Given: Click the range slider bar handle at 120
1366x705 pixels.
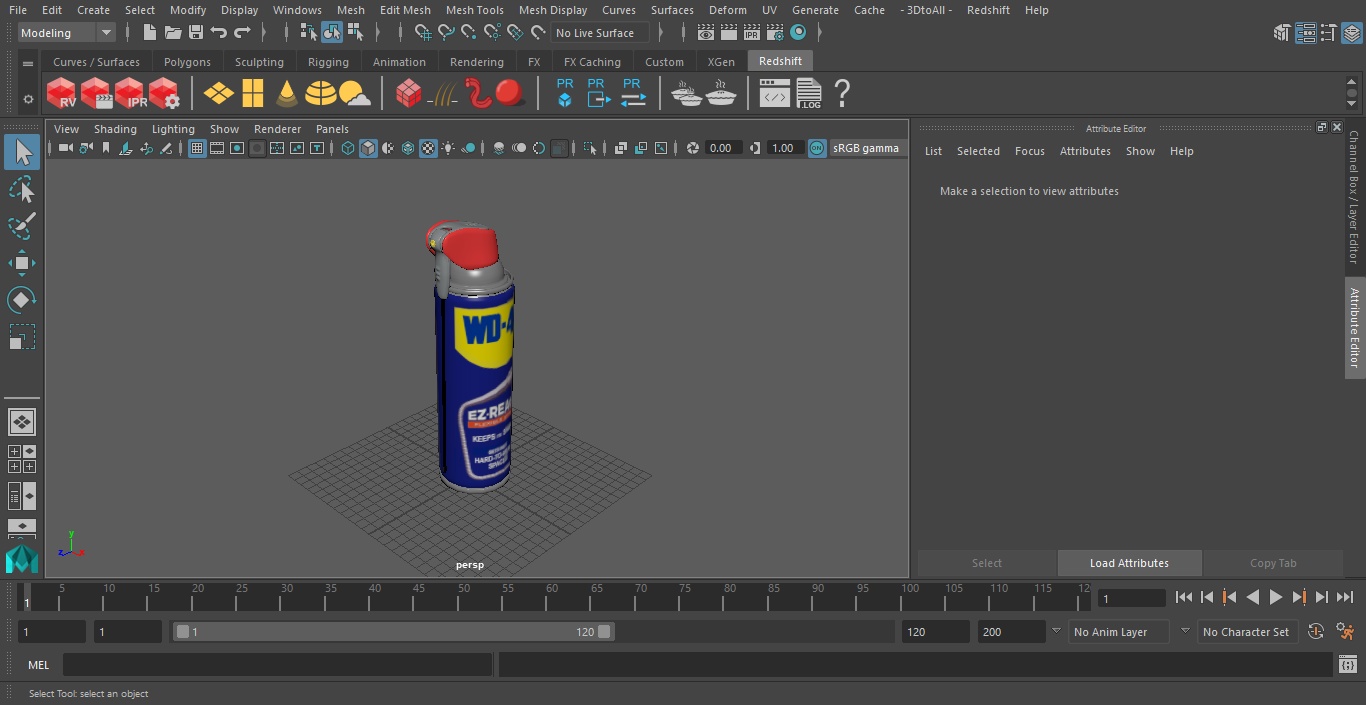Looking at the screenshot, I should (604, 632).
